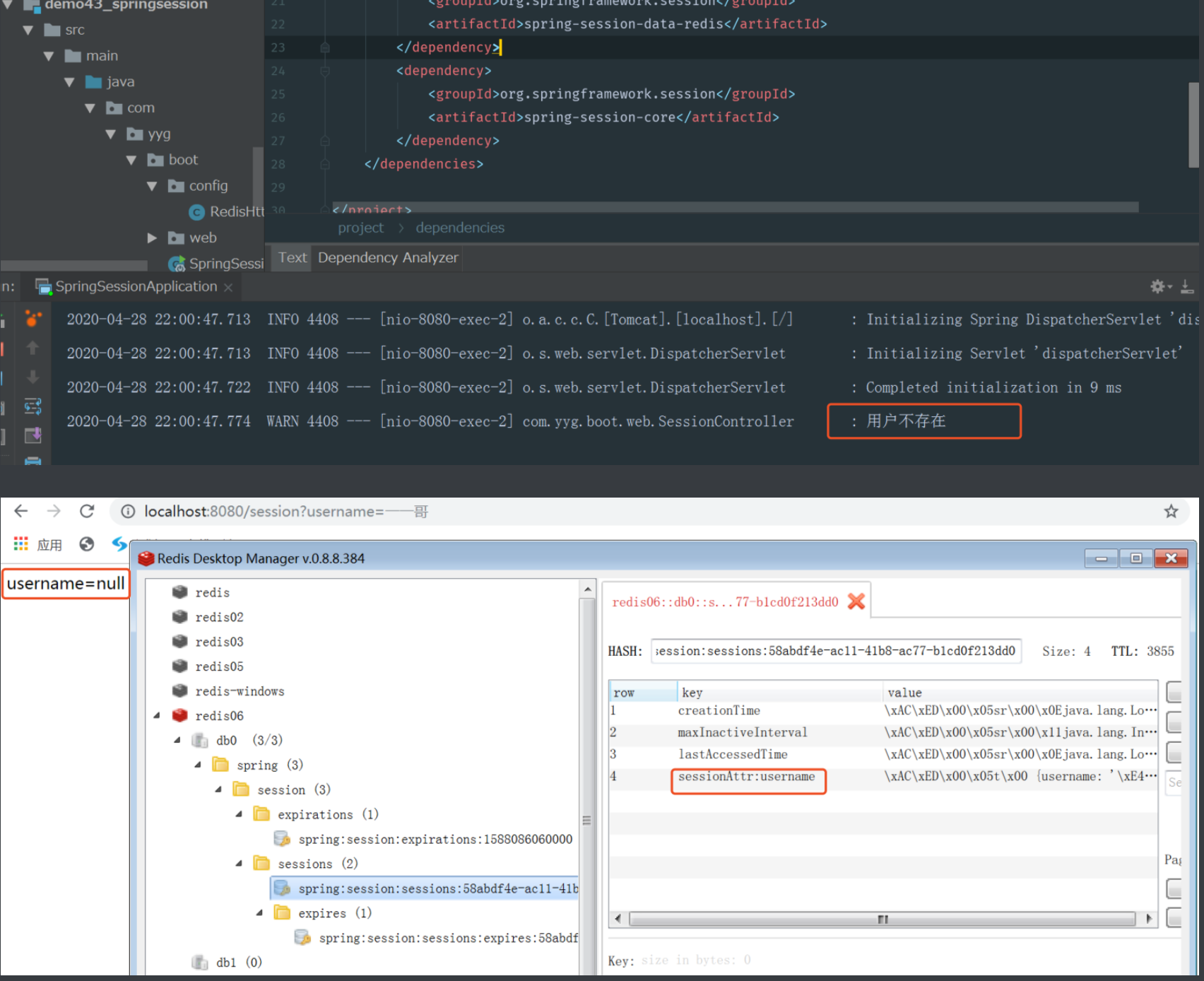
Task: Click connection tree scroll up arrow
Action: tap(587, 589)
